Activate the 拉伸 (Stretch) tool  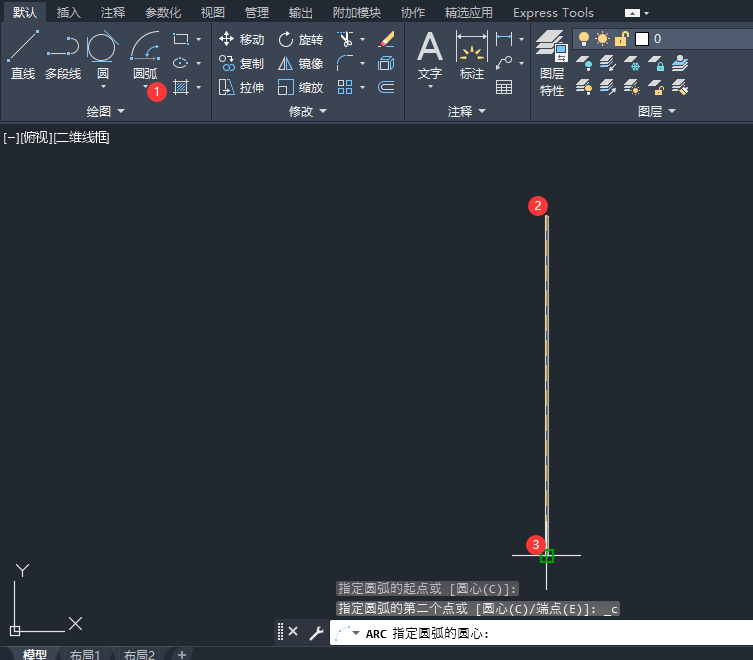(242, 87)
